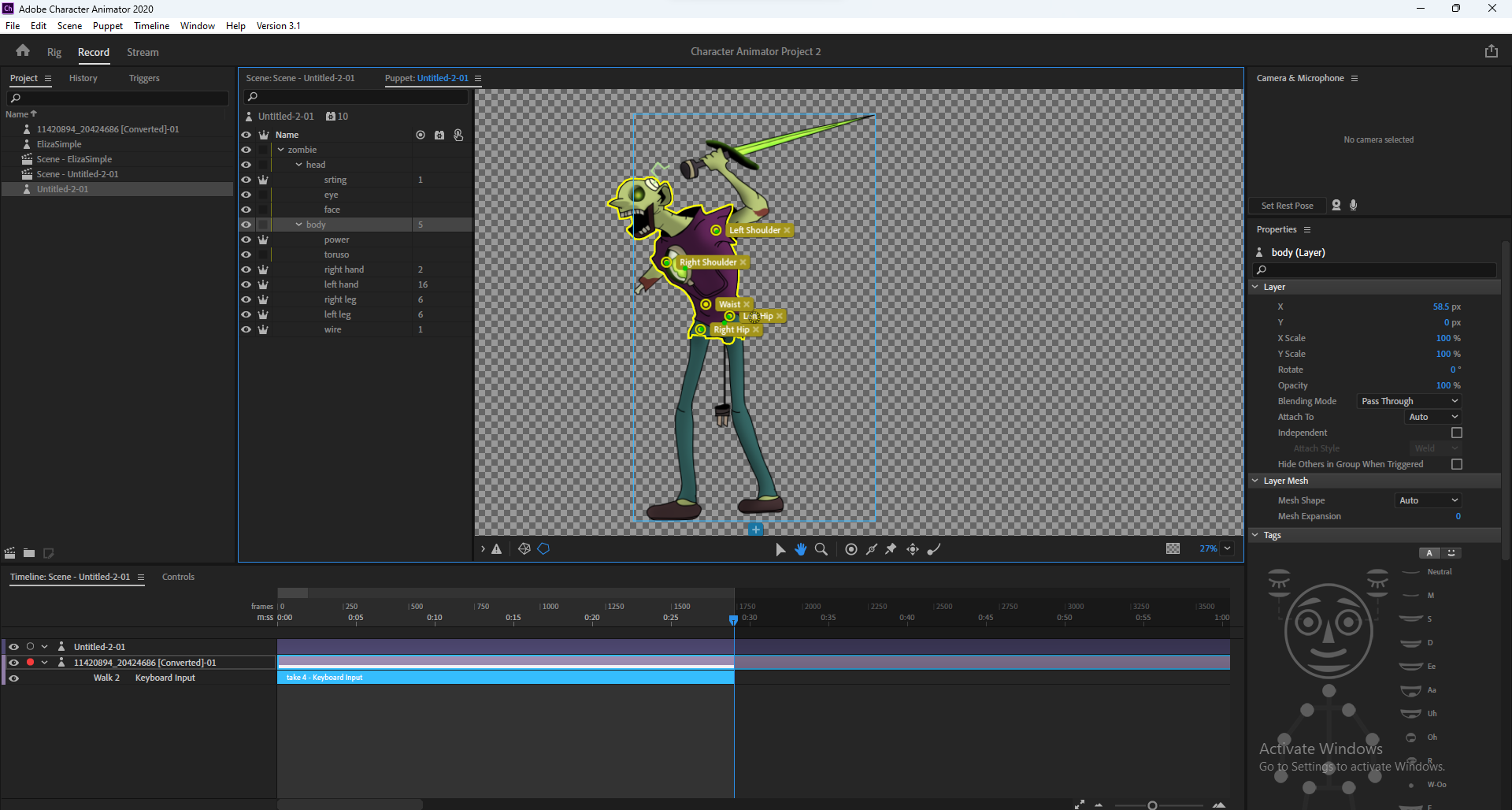This screenshot has width=1512, height=810.
Task: Toggle layer outline hexagon icon
Action: [x=543, y=549]
